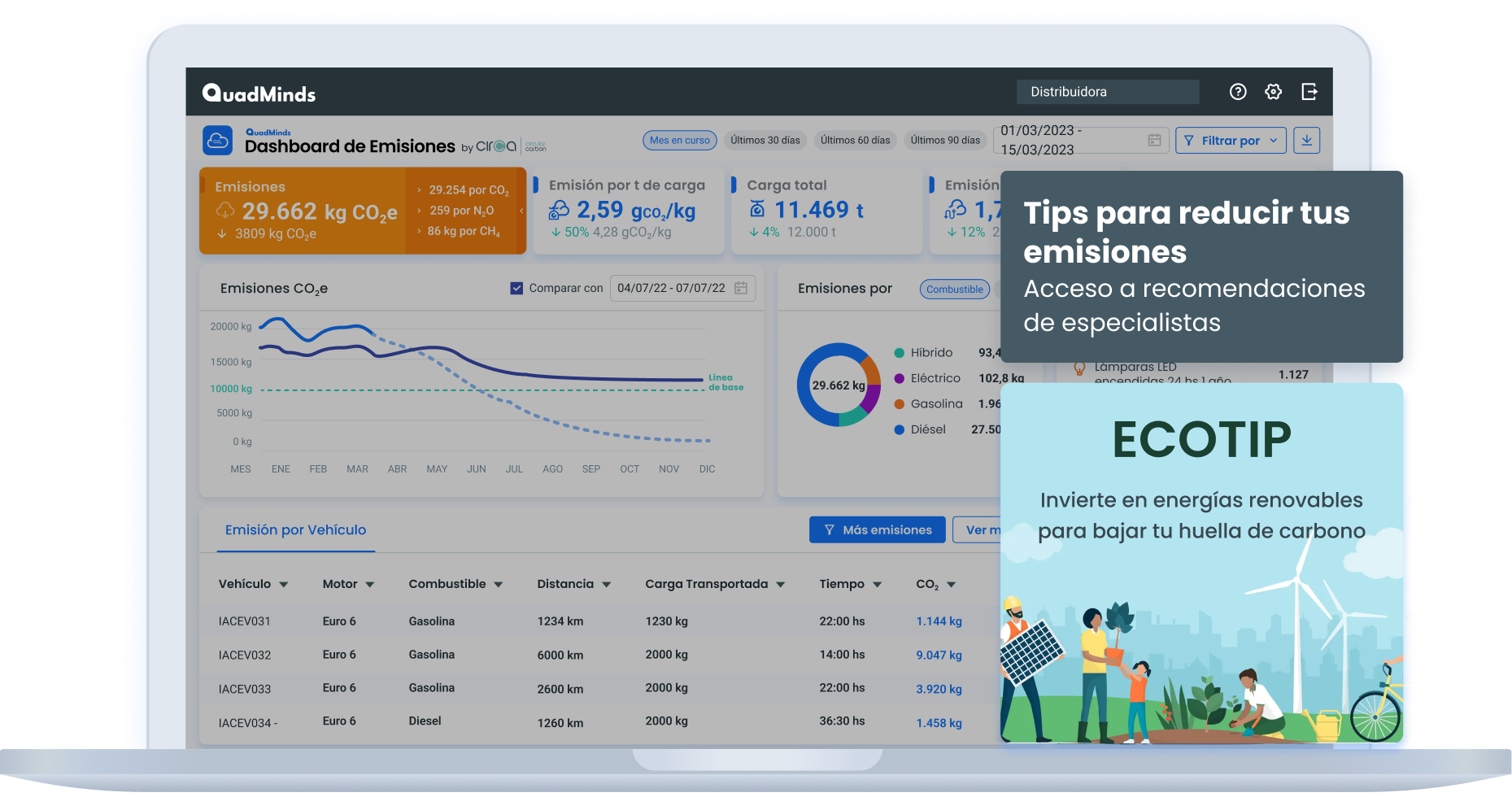
Task: Open the 1.144 kg CO2 link for IACEV031
Action: pyautogui.click(x=939, y=621)
